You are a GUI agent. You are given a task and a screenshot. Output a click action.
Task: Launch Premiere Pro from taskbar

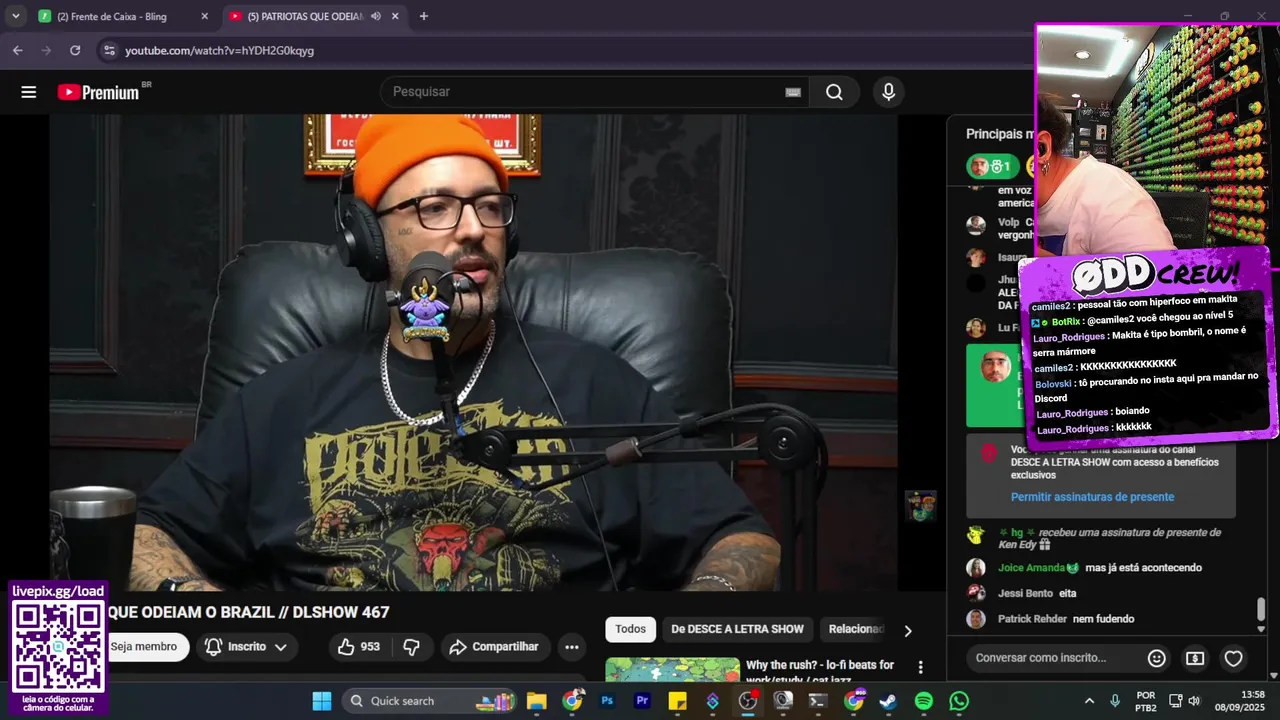pyautogui.click(x=642, y=701)
